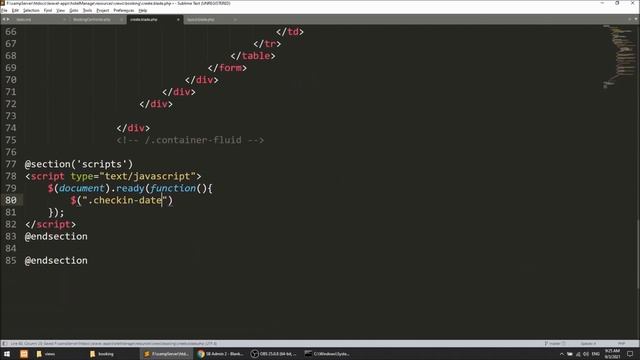Screen dimensions: 640x360
Task: Open the PHP syntax selector in status bar
Action: [x=622, y=344]
